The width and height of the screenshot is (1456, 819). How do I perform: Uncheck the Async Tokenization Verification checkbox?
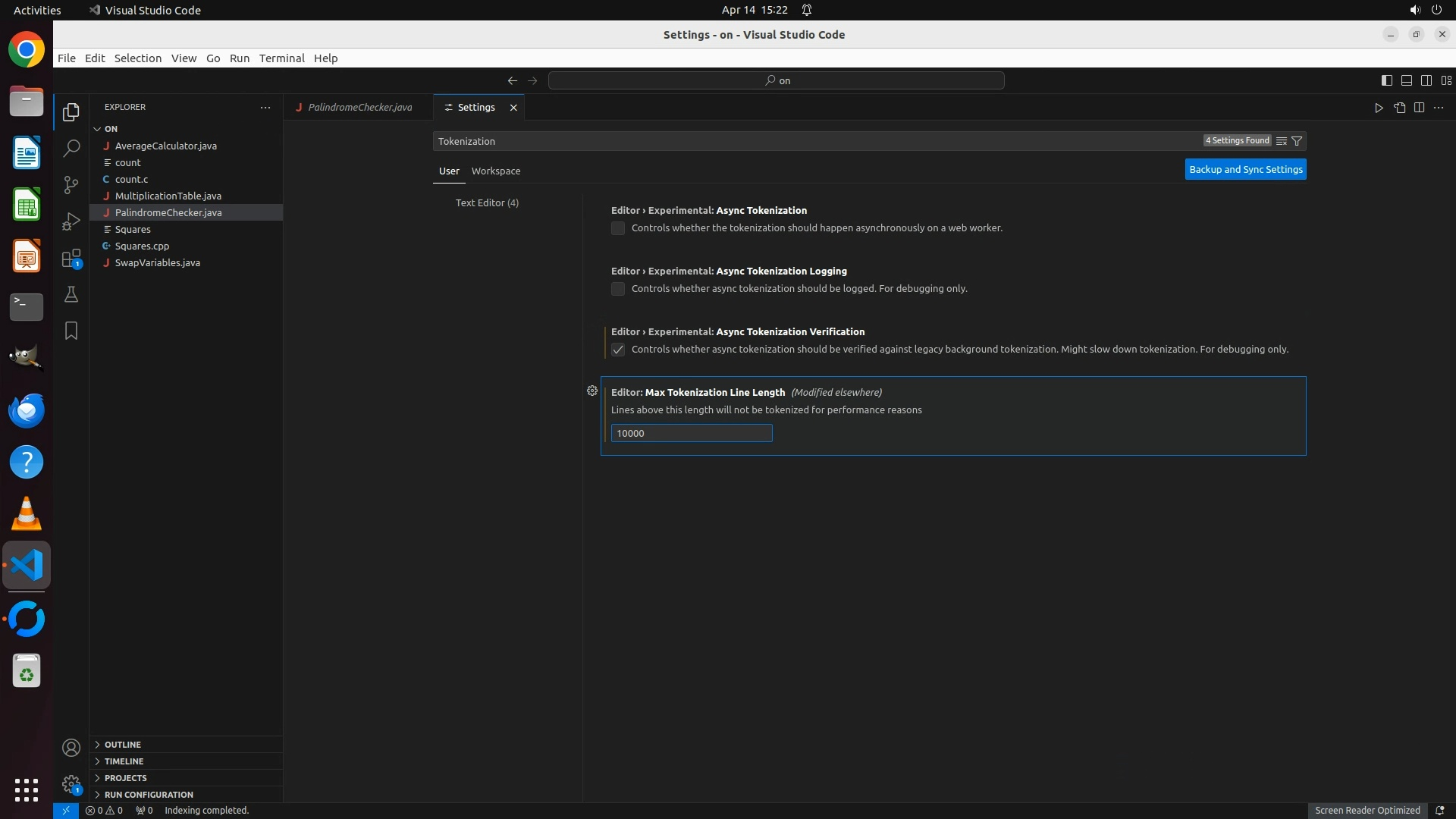[x=618, y=350]
